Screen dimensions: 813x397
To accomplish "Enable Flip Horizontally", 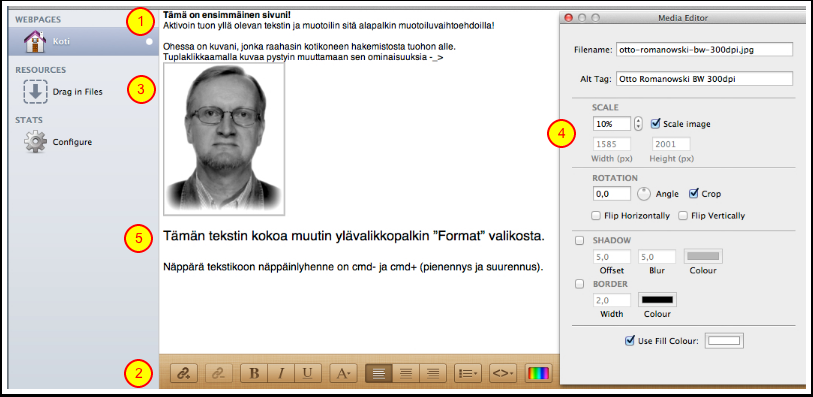I will coord(596,216).
